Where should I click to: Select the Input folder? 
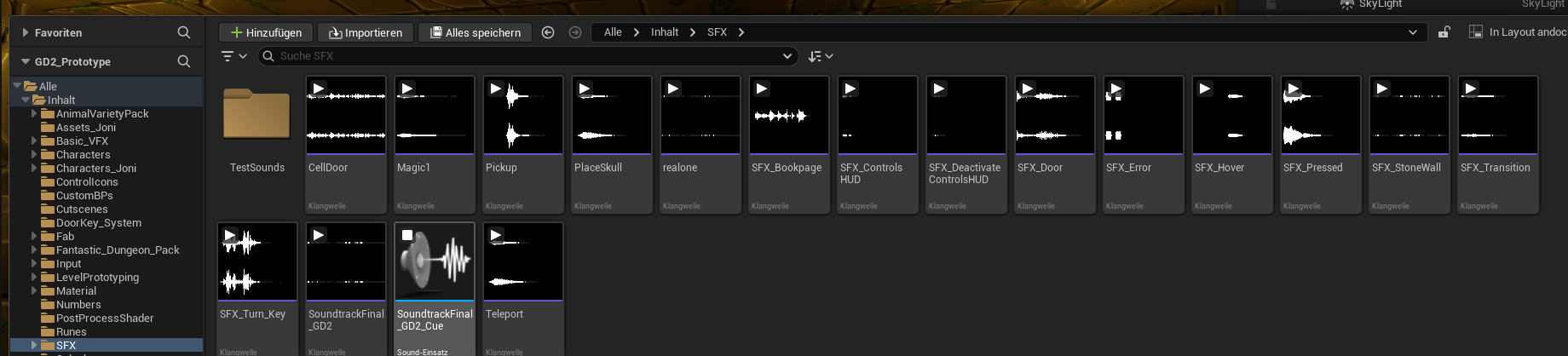coord(68,263)
